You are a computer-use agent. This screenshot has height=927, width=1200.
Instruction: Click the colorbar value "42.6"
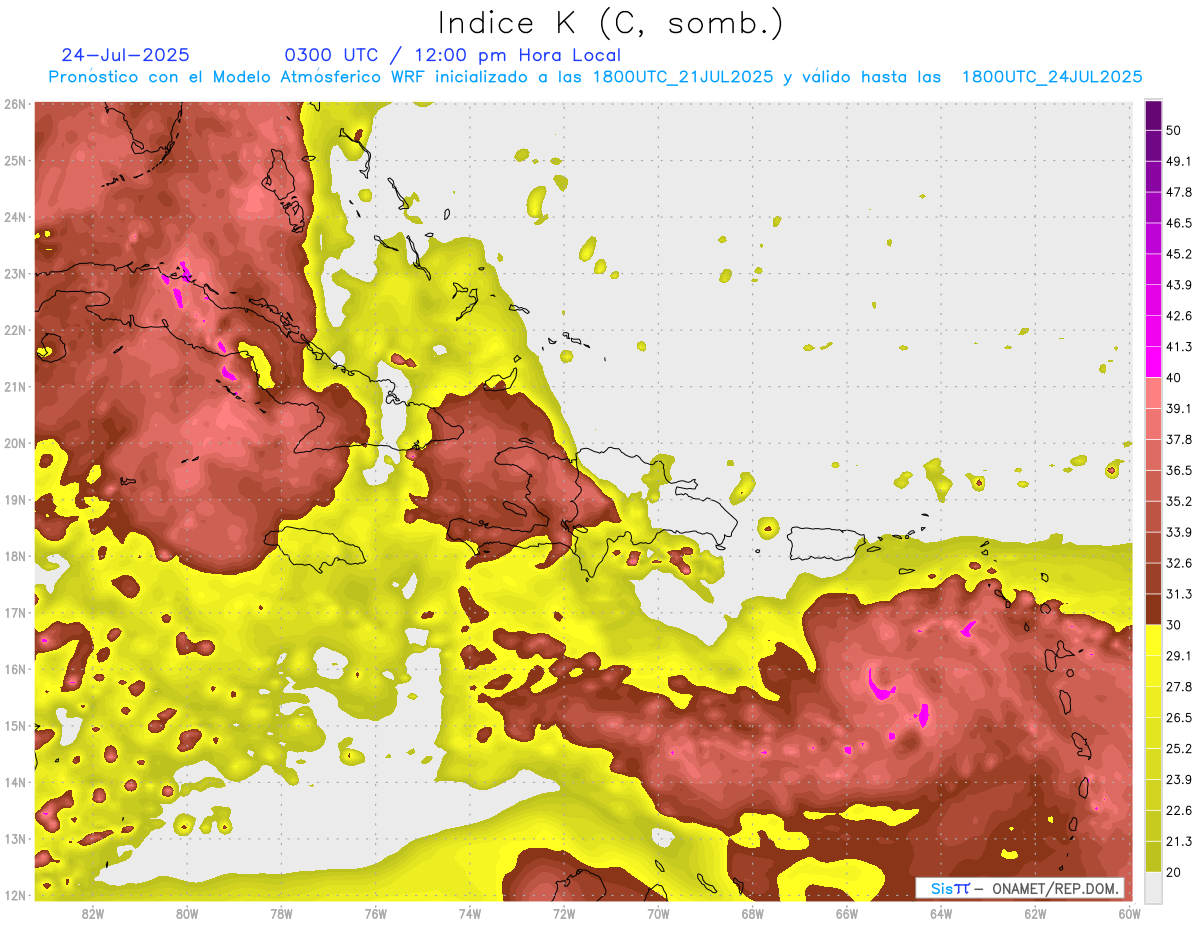[x=1179, y=316]
